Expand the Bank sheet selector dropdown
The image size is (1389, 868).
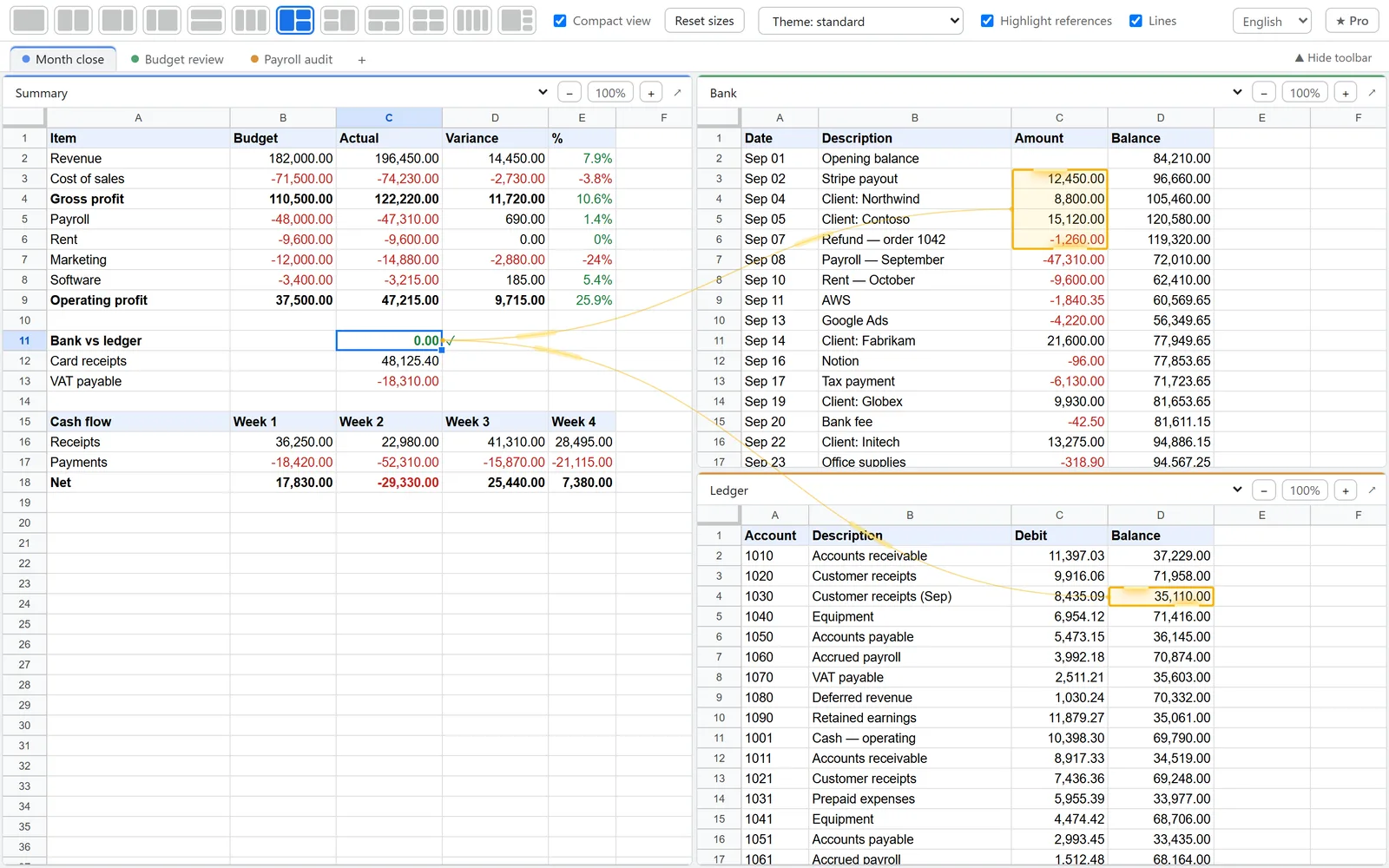click(1237, 92)
